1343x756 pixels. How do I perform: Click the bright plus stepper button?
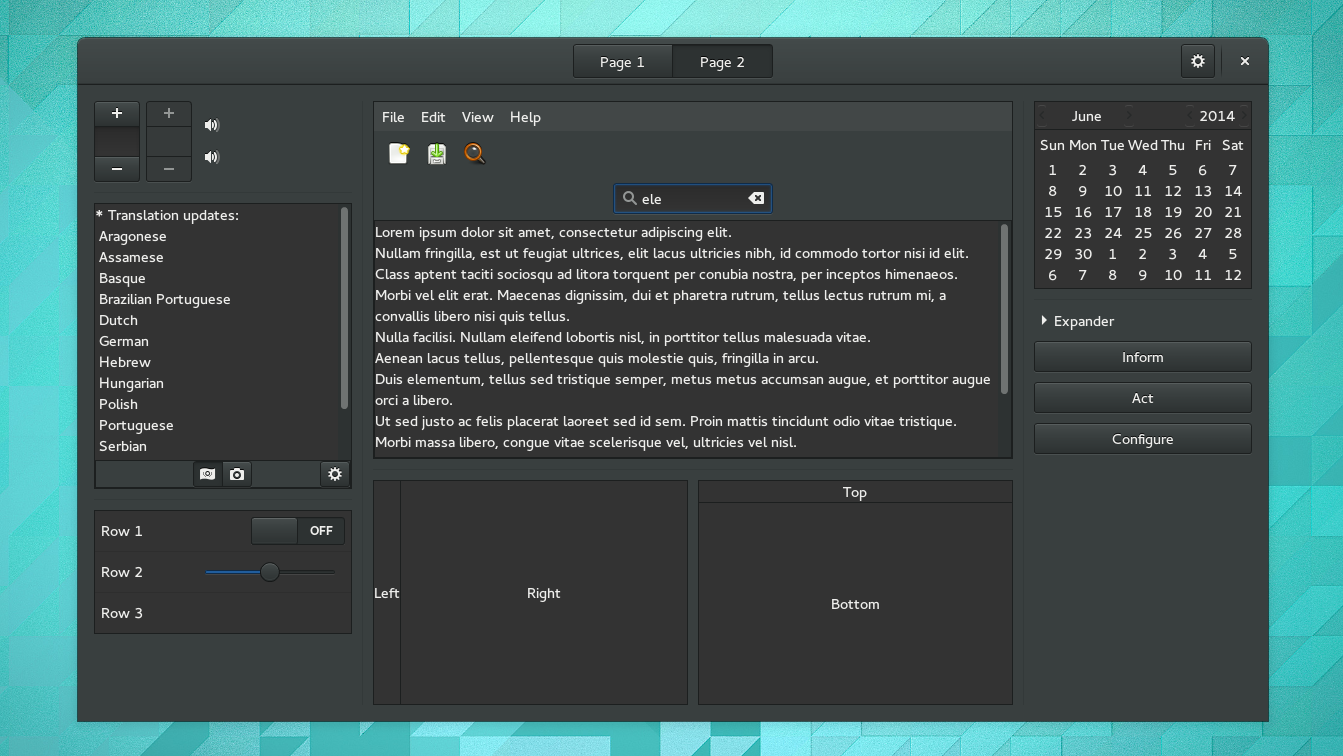coord(117,114)
